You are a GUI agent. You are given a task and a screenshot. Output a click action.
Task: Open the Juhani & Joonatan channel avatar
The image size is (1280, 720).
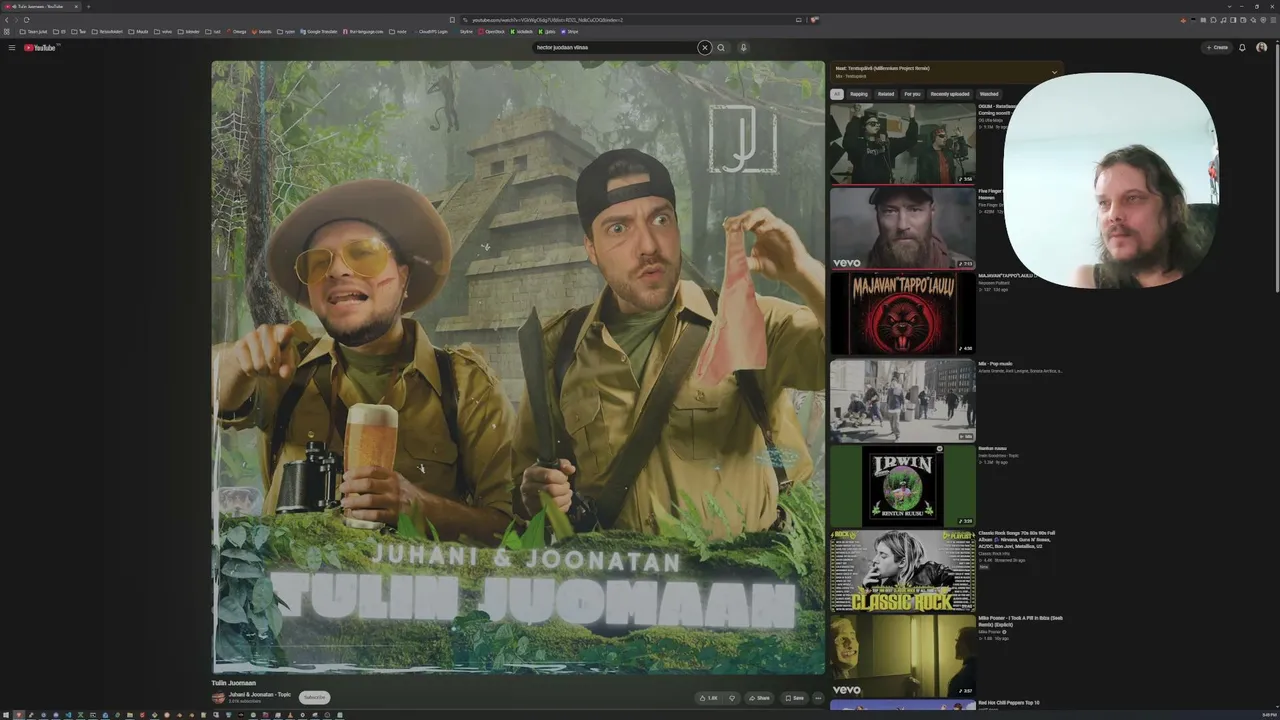[218, 697]
